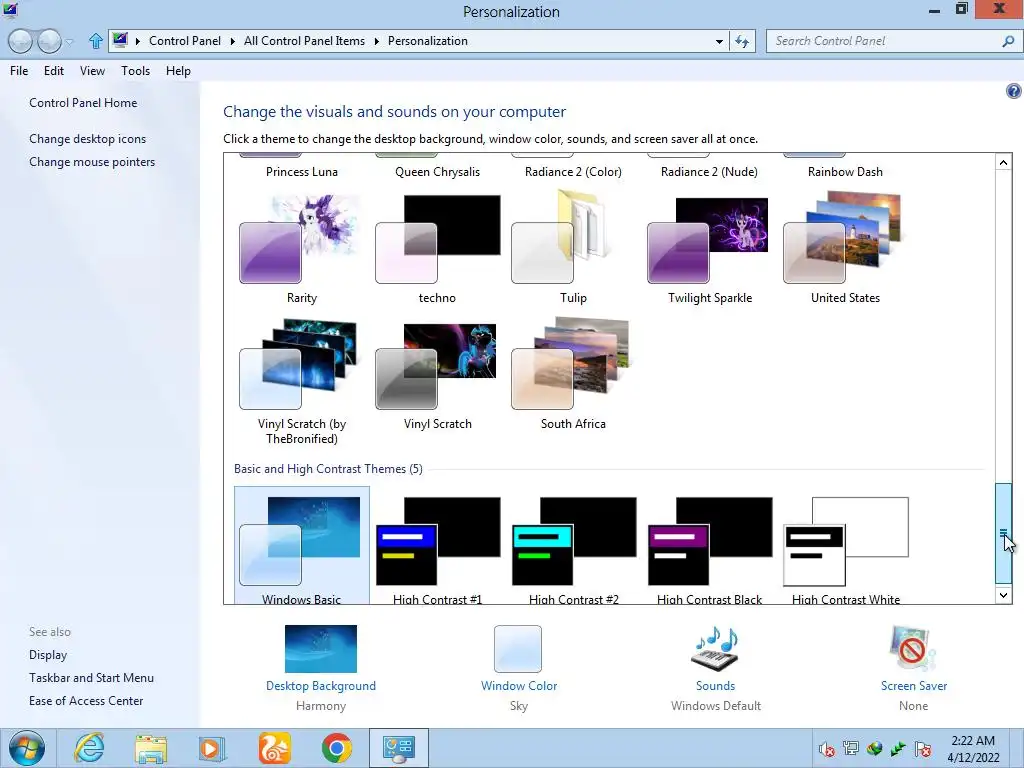Apply the United States theme

pos(845,250)
